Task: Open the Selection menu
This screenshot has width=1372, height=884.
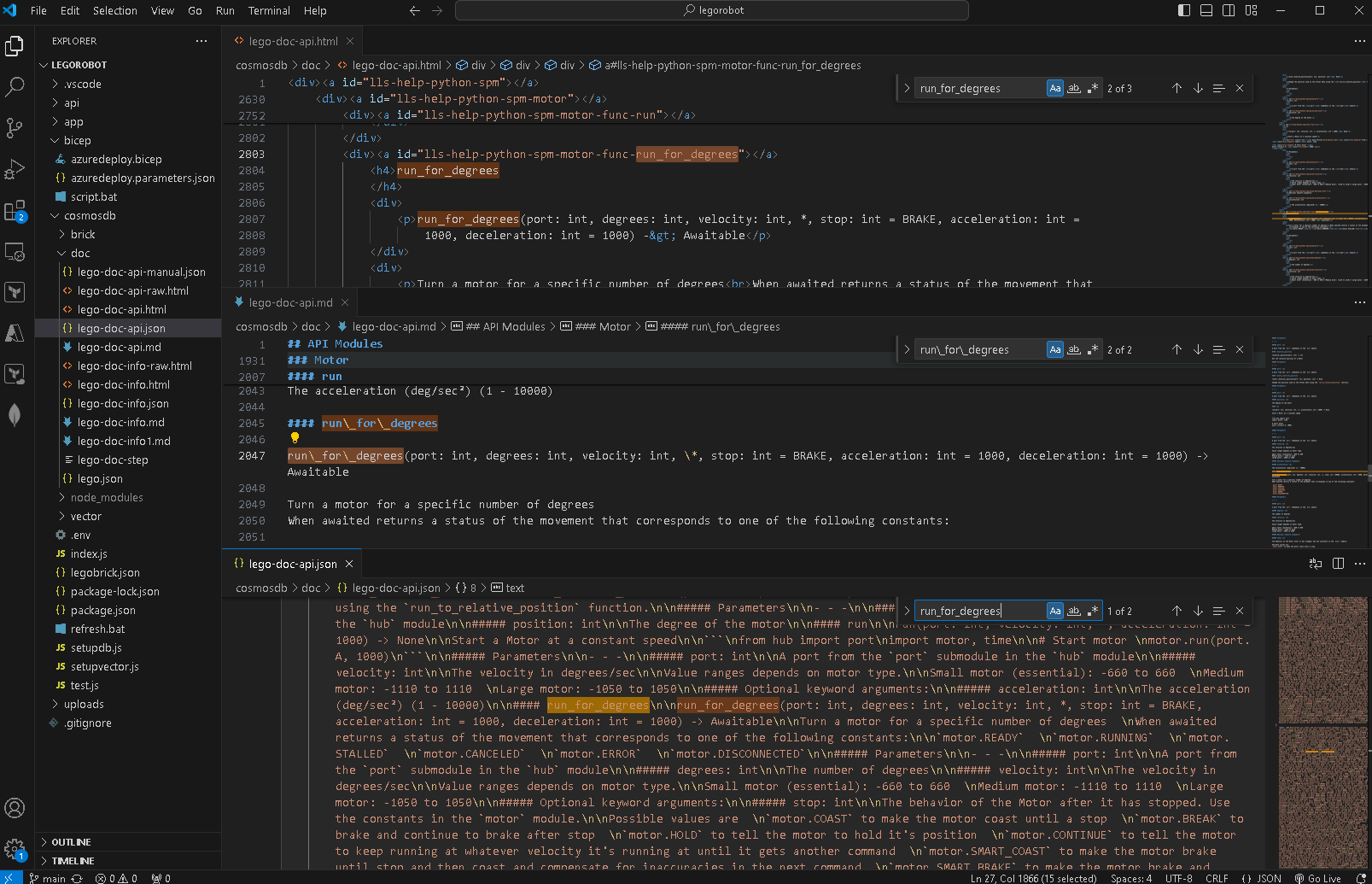Action: coord(115,10)
